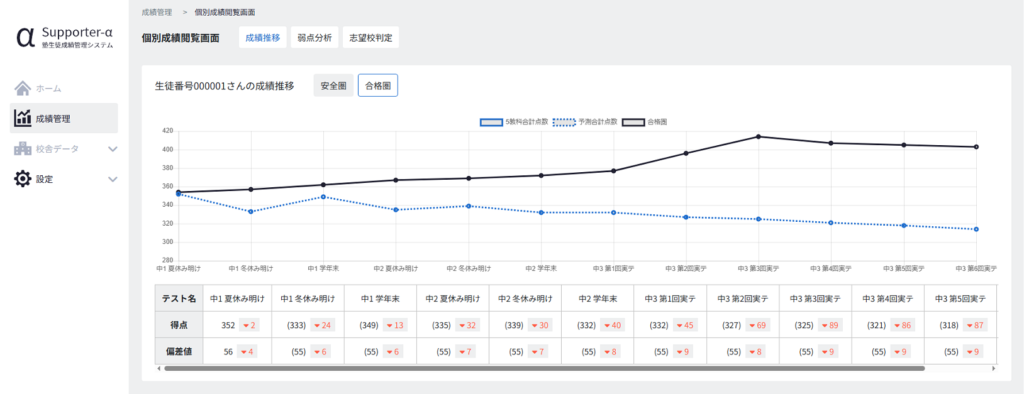Open the 志望校判定 tab
1024x394 pixels.
tap(370, 37)
